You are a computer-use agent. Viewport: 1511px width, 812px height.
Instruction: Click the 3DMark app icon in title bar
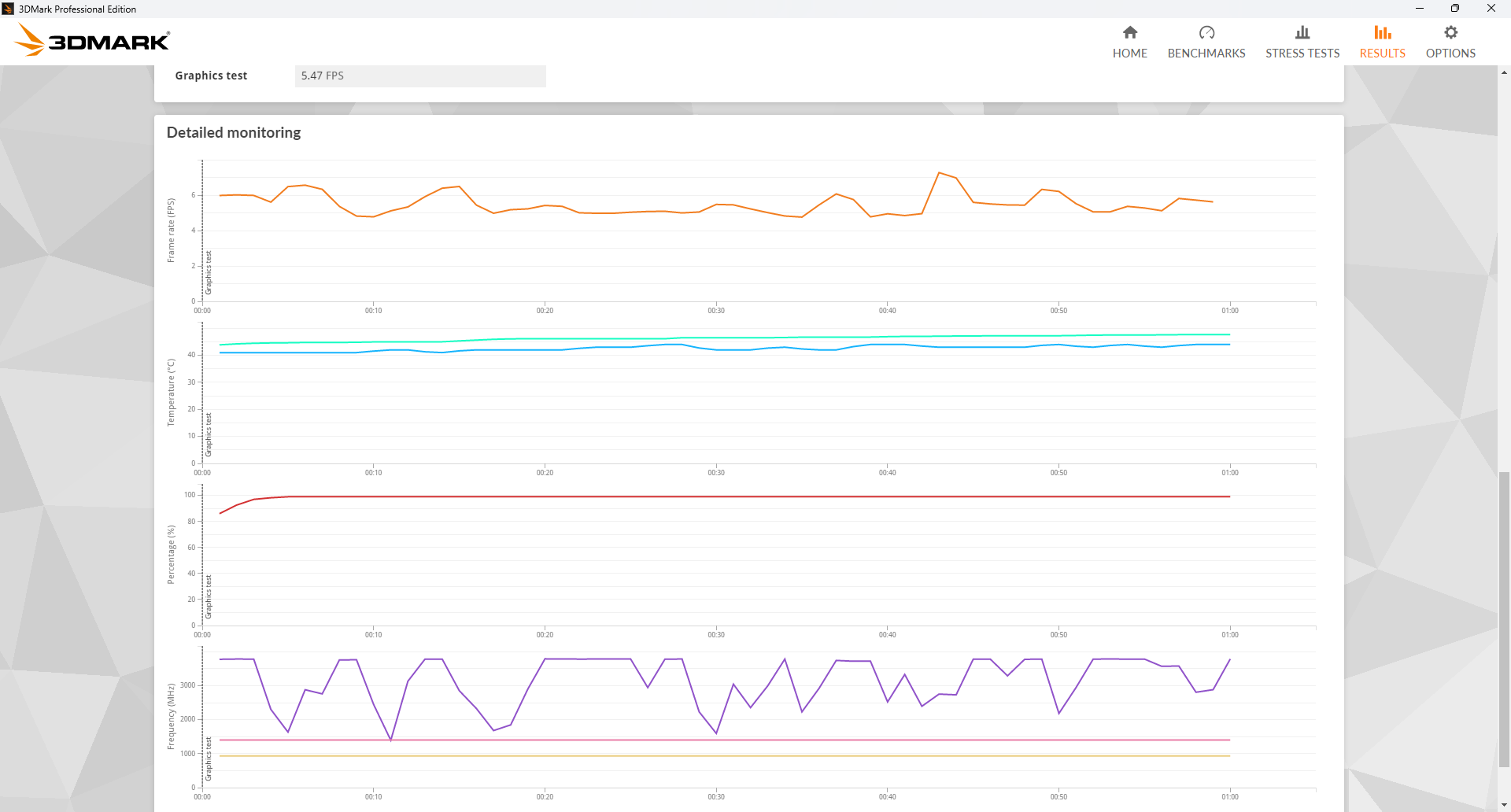click(x=8, y=9)
